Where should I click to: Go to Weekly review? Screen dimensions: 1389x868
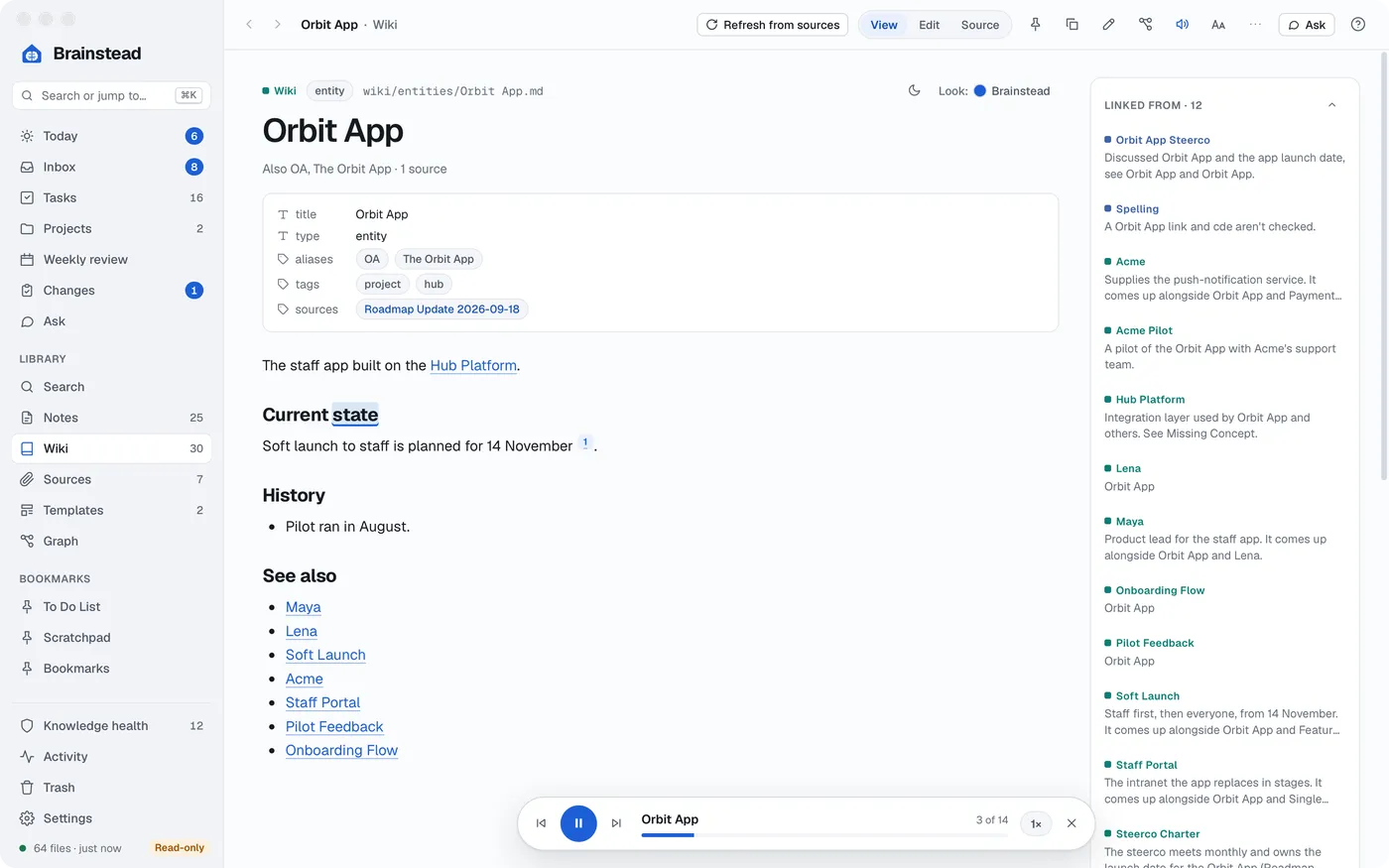[111, 259]
